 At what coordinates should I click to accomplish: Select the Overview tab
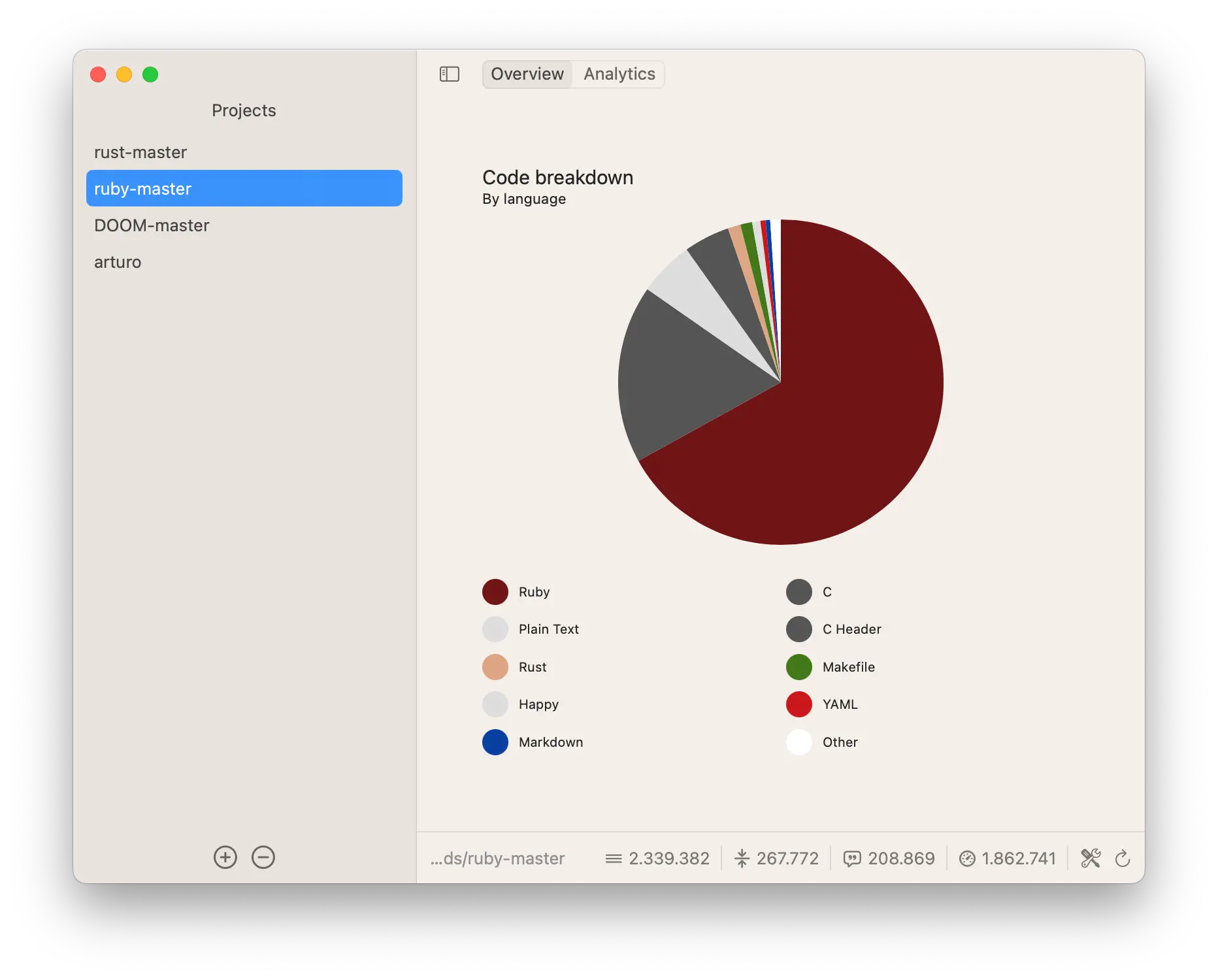point(527,74)
